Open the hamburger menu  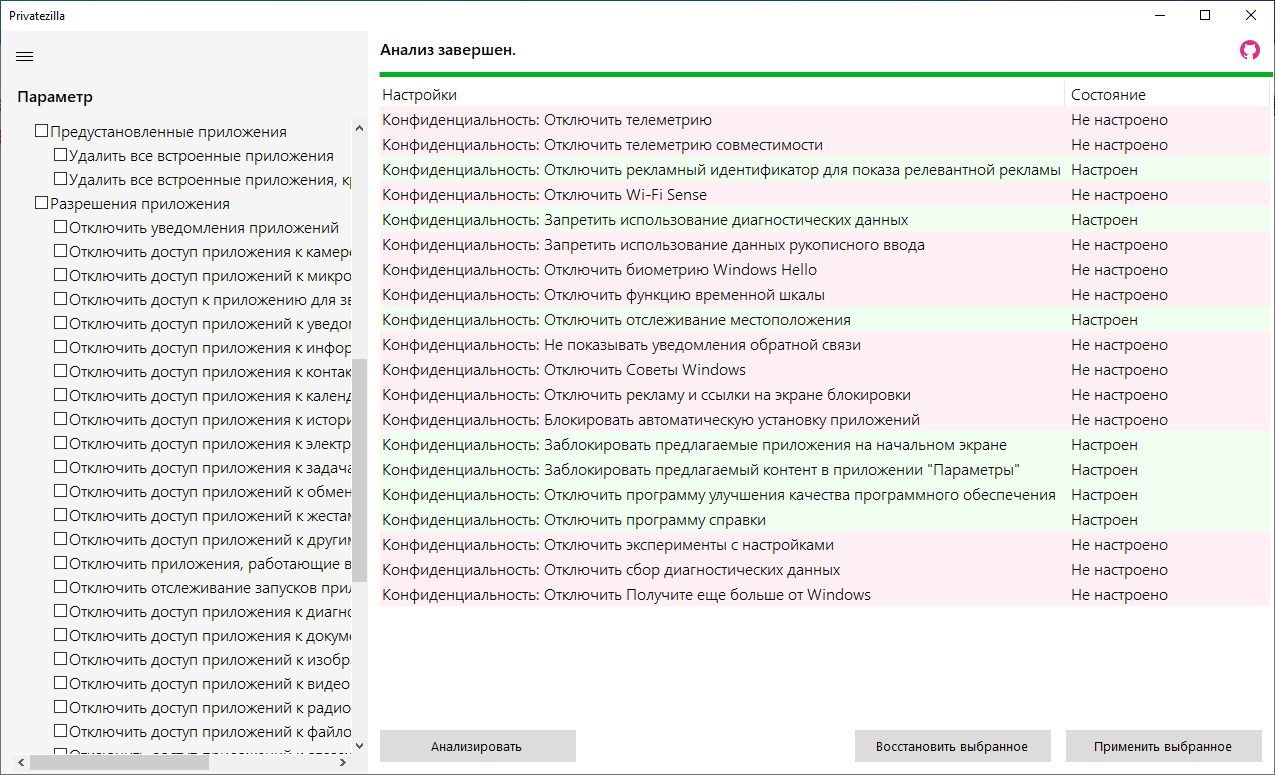coord(25,56)
